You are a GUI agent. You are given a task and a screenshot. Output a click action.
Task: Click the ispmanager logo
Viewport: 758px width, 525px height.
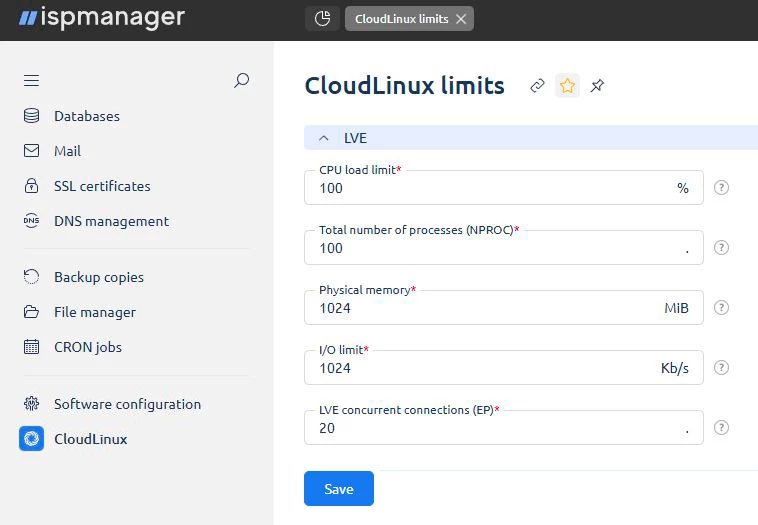(101, 18)
